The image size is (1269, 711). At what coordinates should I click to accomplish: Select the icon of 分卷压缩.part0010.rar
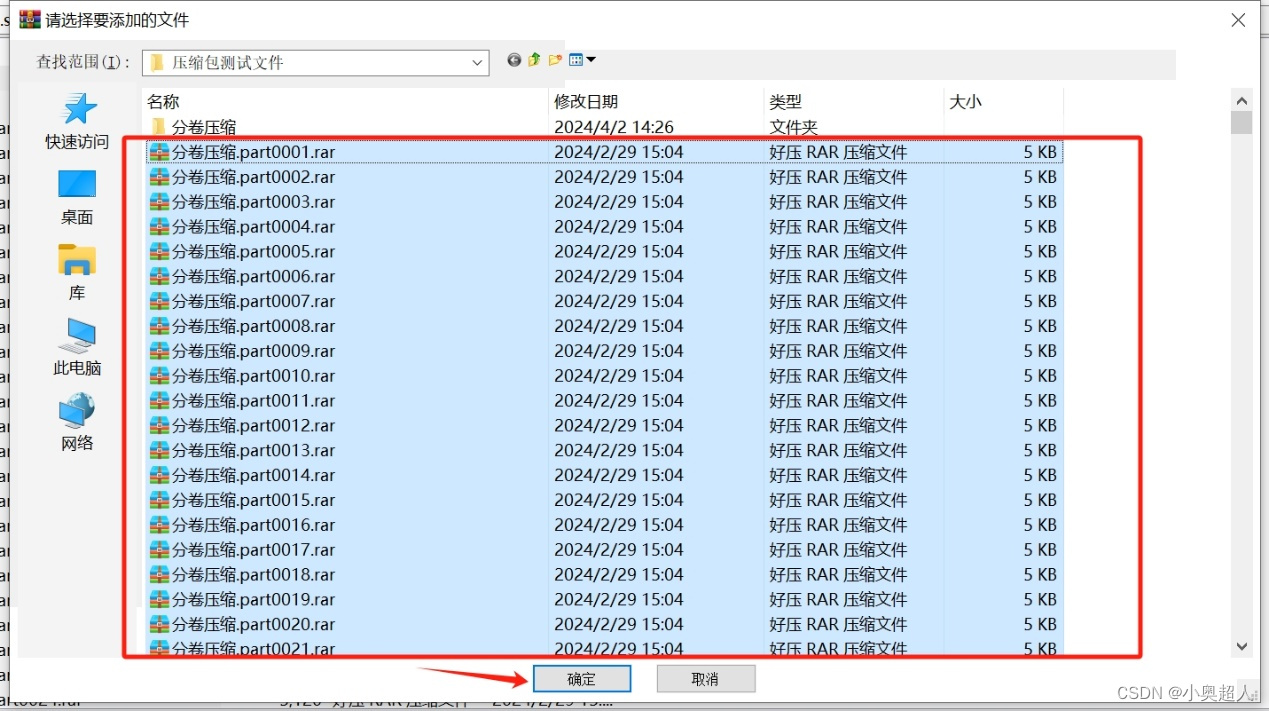[x=159, y=376]
